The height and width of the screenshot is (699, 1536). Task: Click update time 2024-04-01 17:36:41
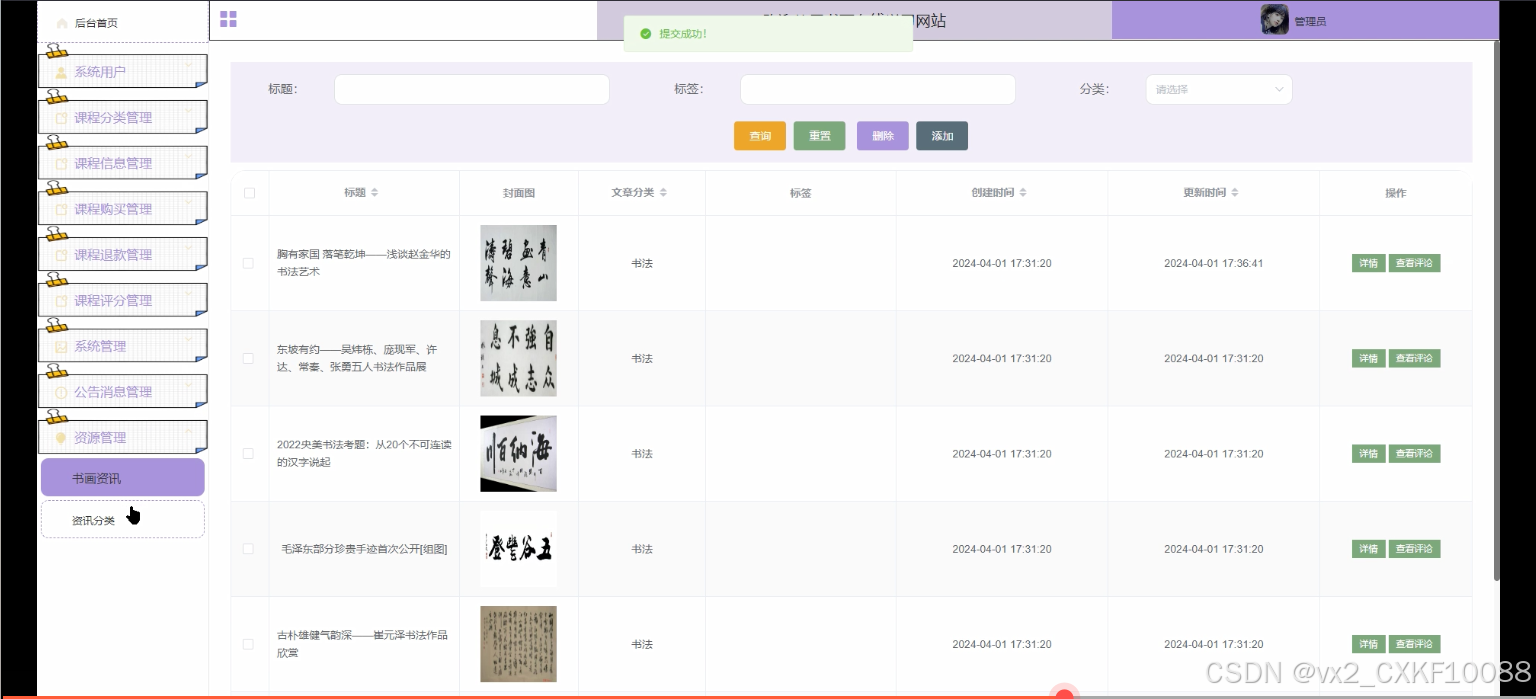click(x=1213, y=263)
